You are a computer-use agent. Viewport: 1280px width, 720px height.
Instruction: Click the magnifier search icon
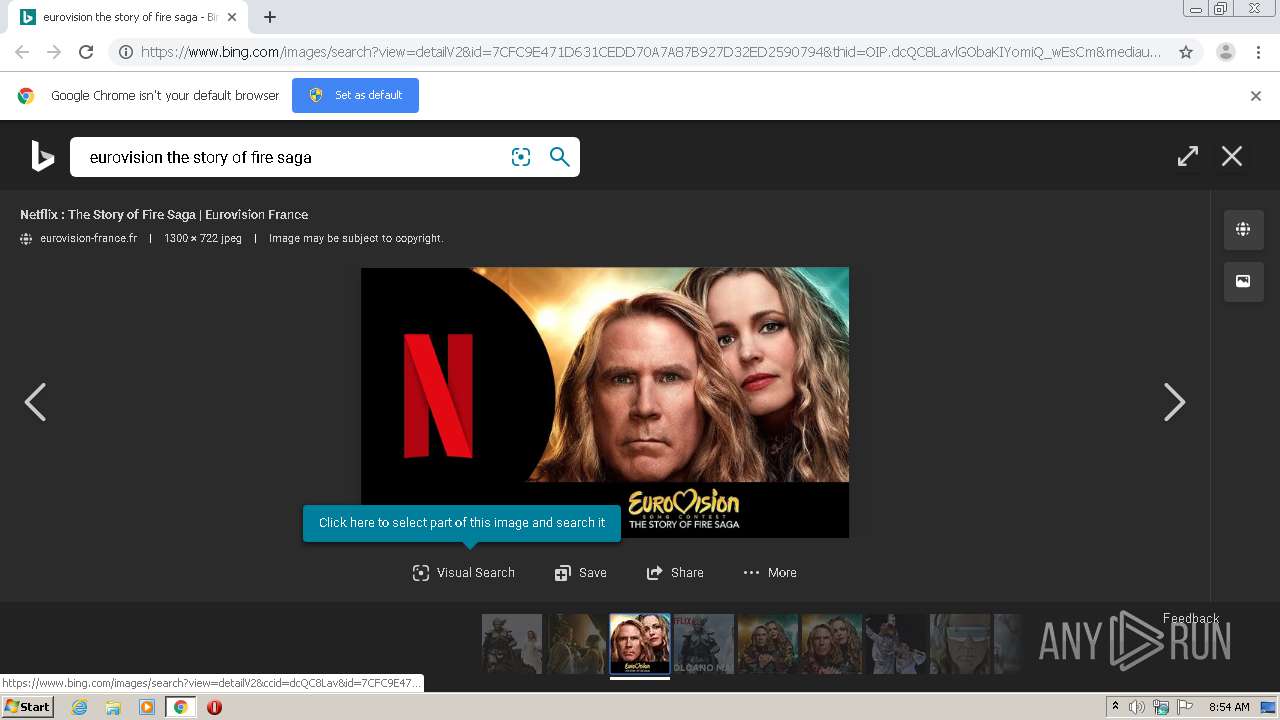coord(560,157)
